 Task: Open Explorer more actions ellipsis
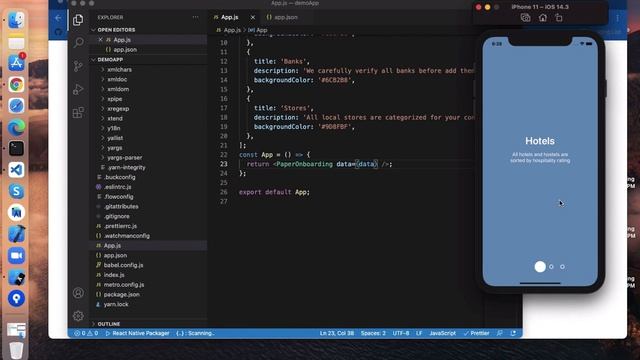pos(196,17)
